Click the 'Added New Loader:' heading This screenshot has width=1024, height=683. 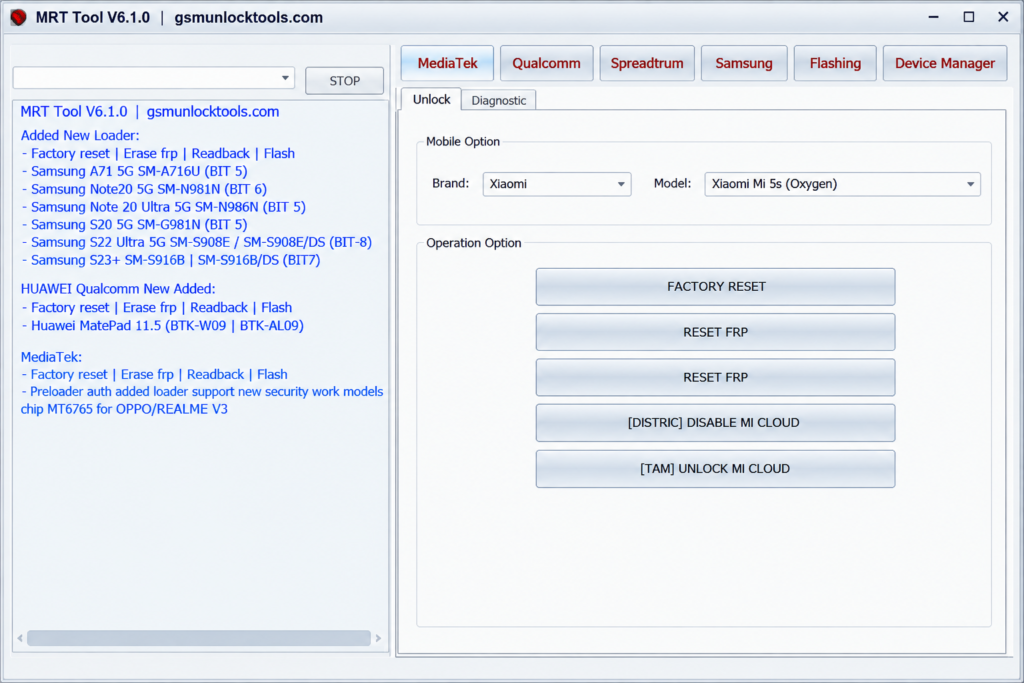80,136
